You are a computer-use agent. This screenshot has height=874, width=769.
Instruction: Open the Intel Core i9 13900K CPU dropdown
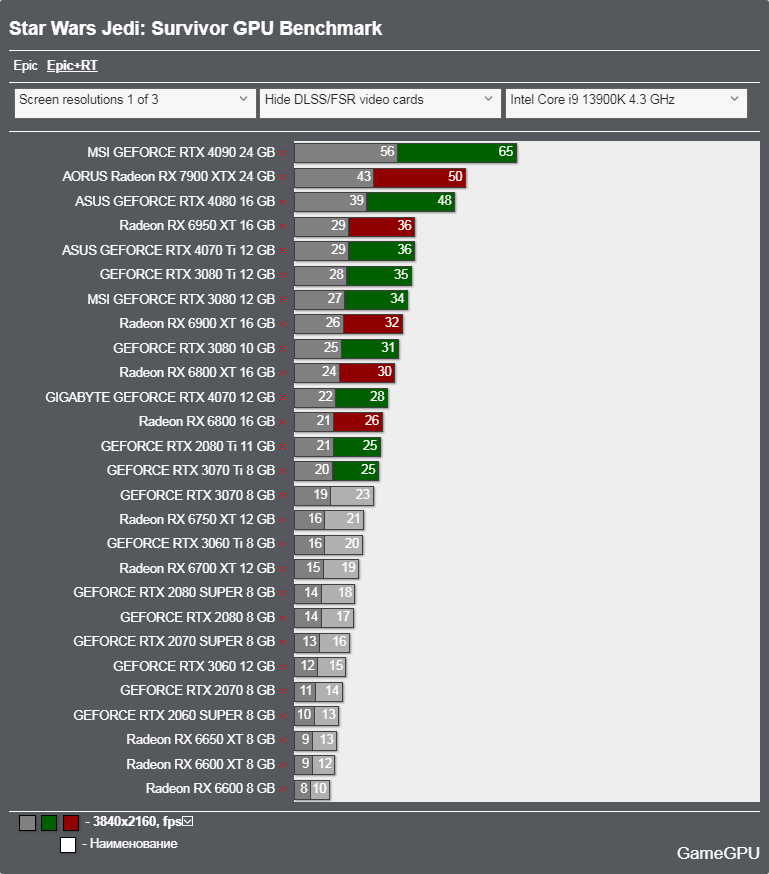626,103
